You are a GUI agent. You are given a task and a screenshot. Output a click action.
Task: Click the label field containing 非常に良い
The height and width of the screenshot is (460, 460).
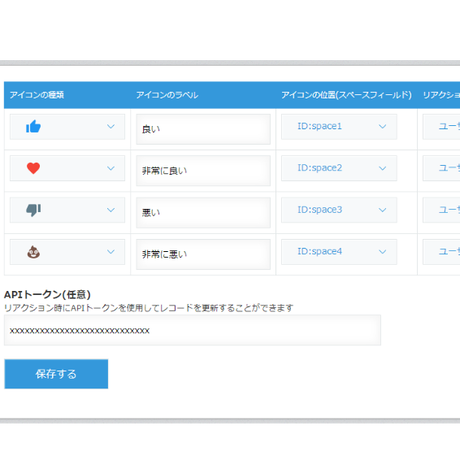203,171
